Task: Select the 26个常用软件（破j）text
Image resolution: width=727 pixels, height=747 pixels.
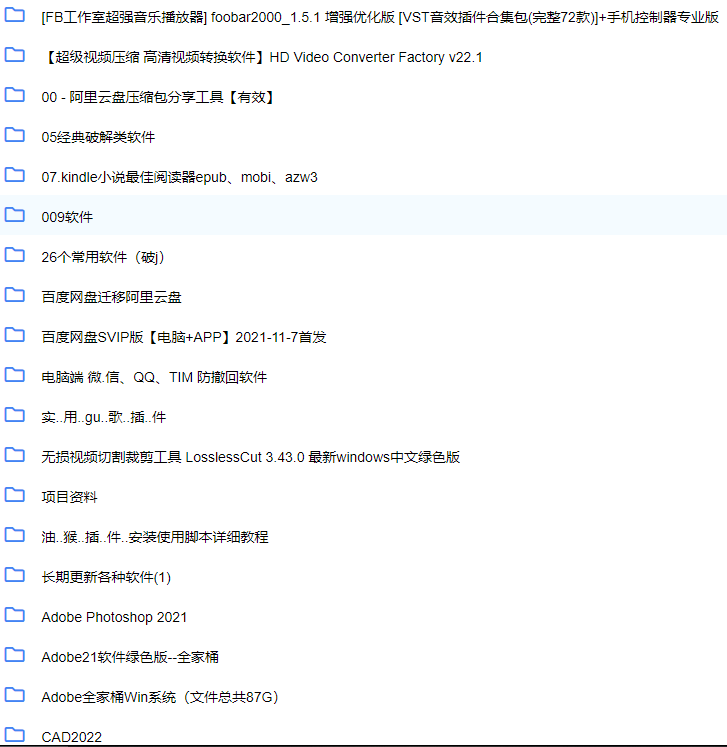Action: (x=102, y=258)
